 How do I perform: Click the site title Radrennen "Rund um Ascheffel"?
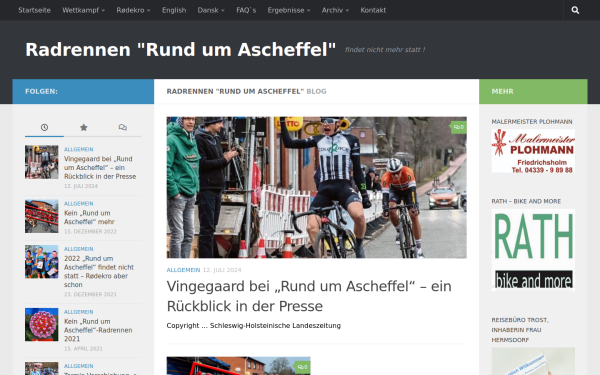[x=181, y=50]
